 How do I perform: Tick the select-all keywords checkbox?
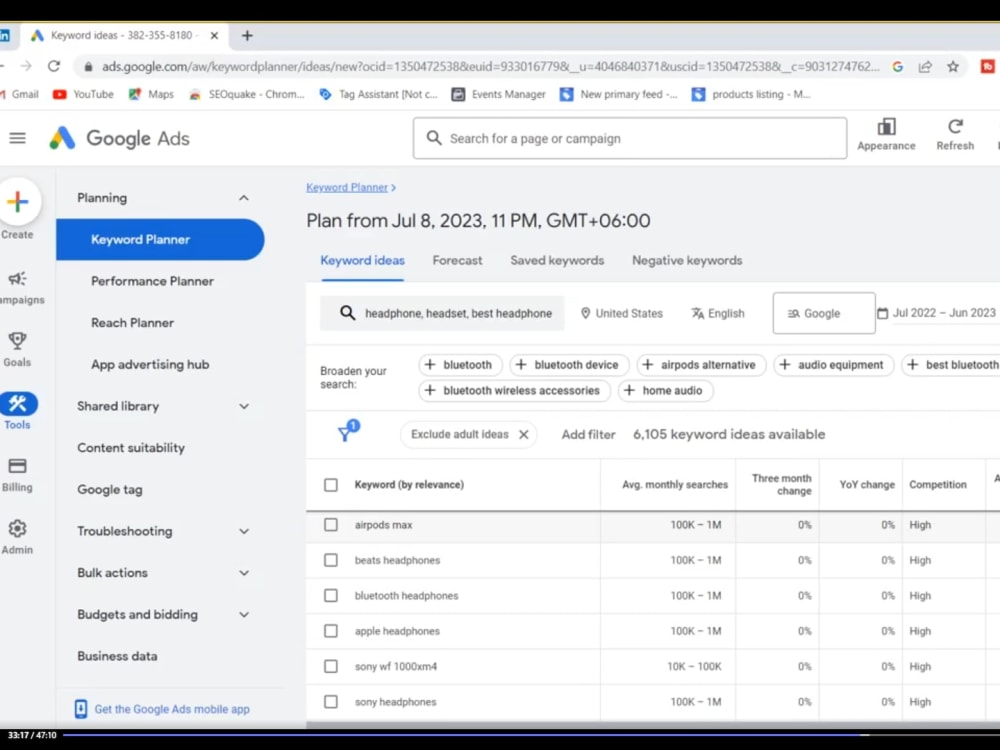(x=330, y=485)
